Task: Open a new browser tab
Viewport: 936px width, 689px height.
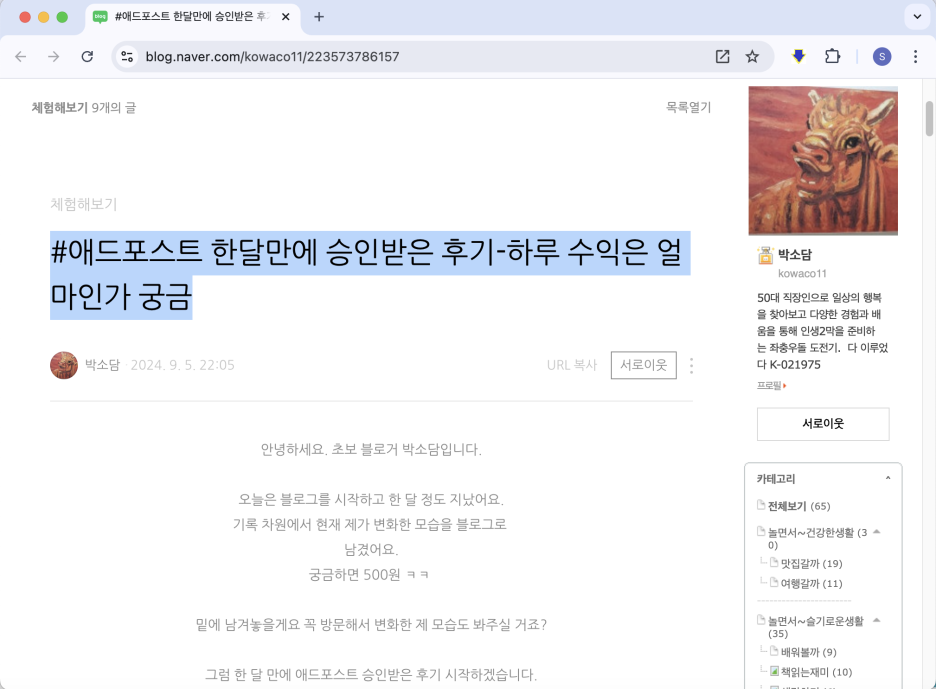Action: tap(319, 17)
